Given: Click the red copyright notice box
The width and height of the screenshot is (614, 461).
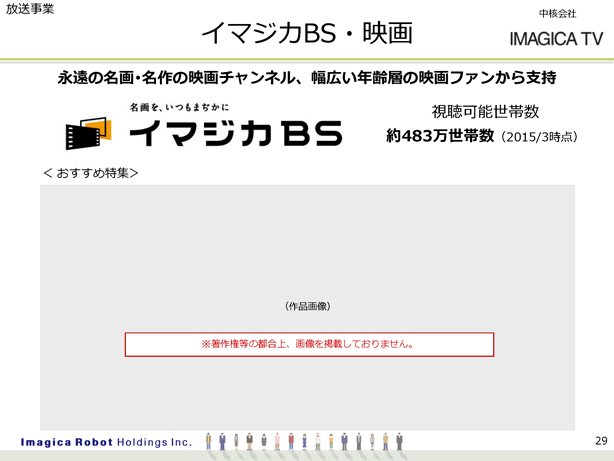Looking at the screenshot, I should [309, 344].
